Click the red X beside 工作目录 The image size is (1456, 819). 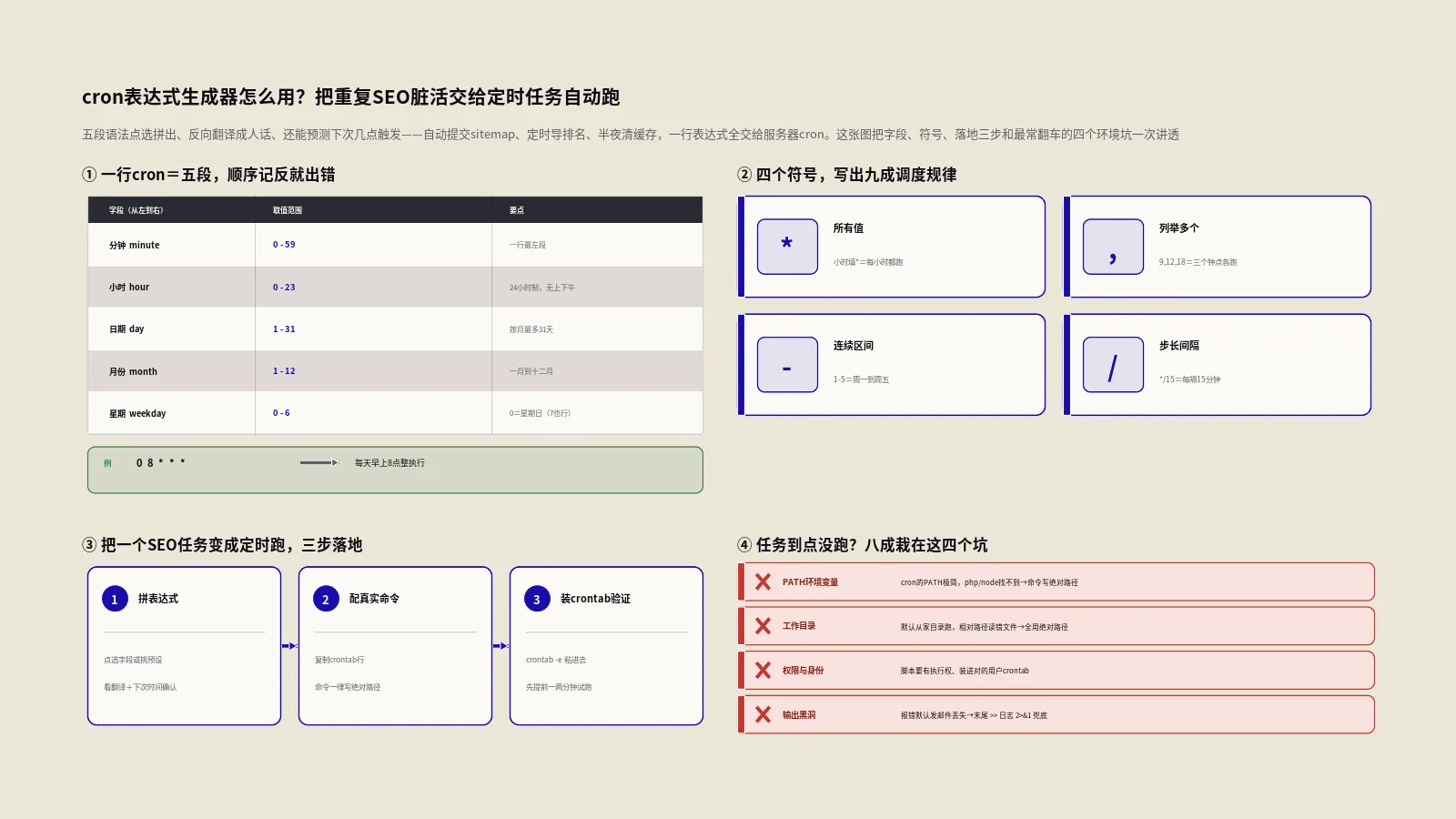pos(763,626)
